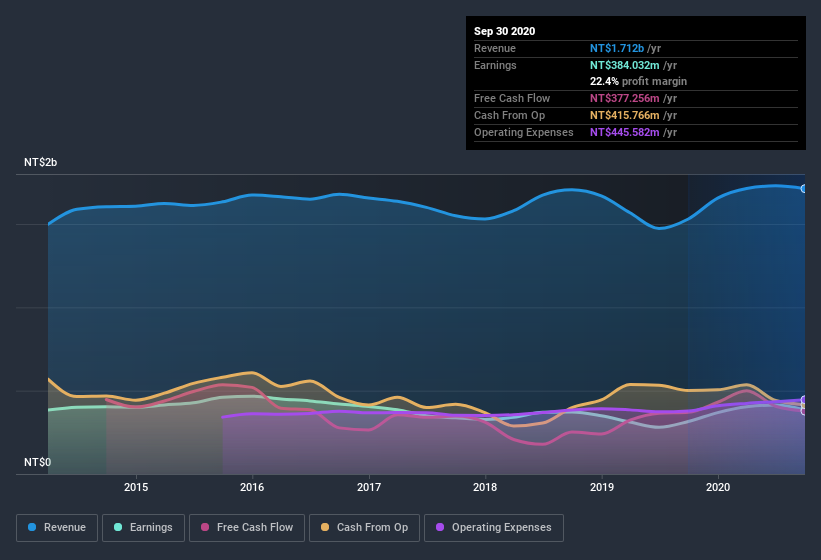Click the tooltip Earnings row label

(x=495, y=65)
